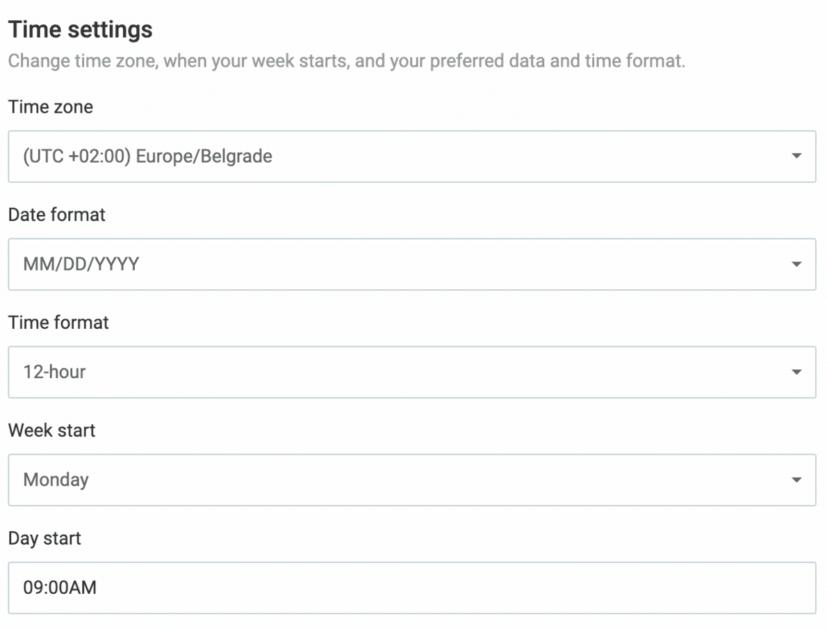Click the UTC +02:00 offset text

77,156
